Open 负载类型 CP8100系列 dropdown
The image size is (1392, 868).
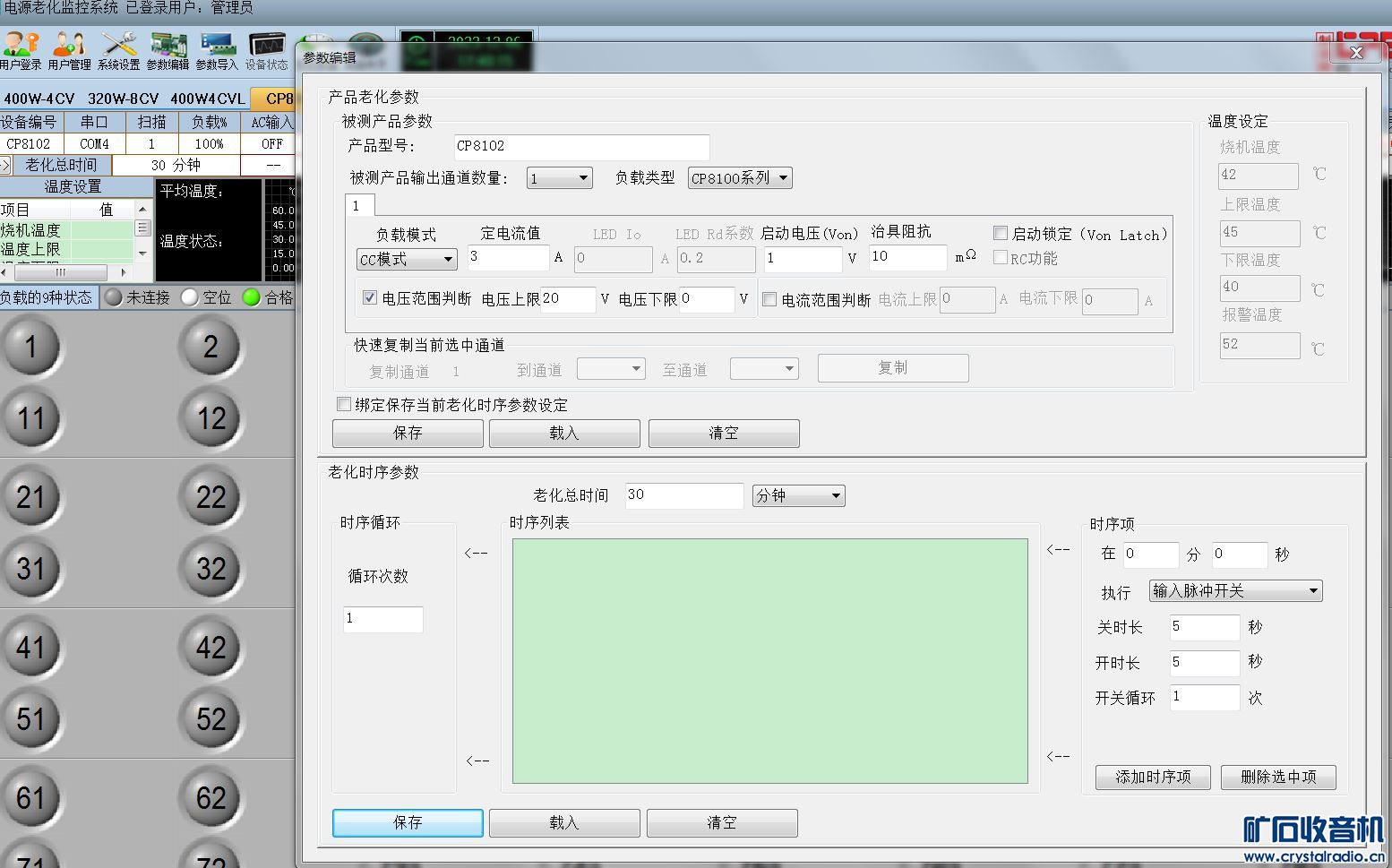pos(740,178)
